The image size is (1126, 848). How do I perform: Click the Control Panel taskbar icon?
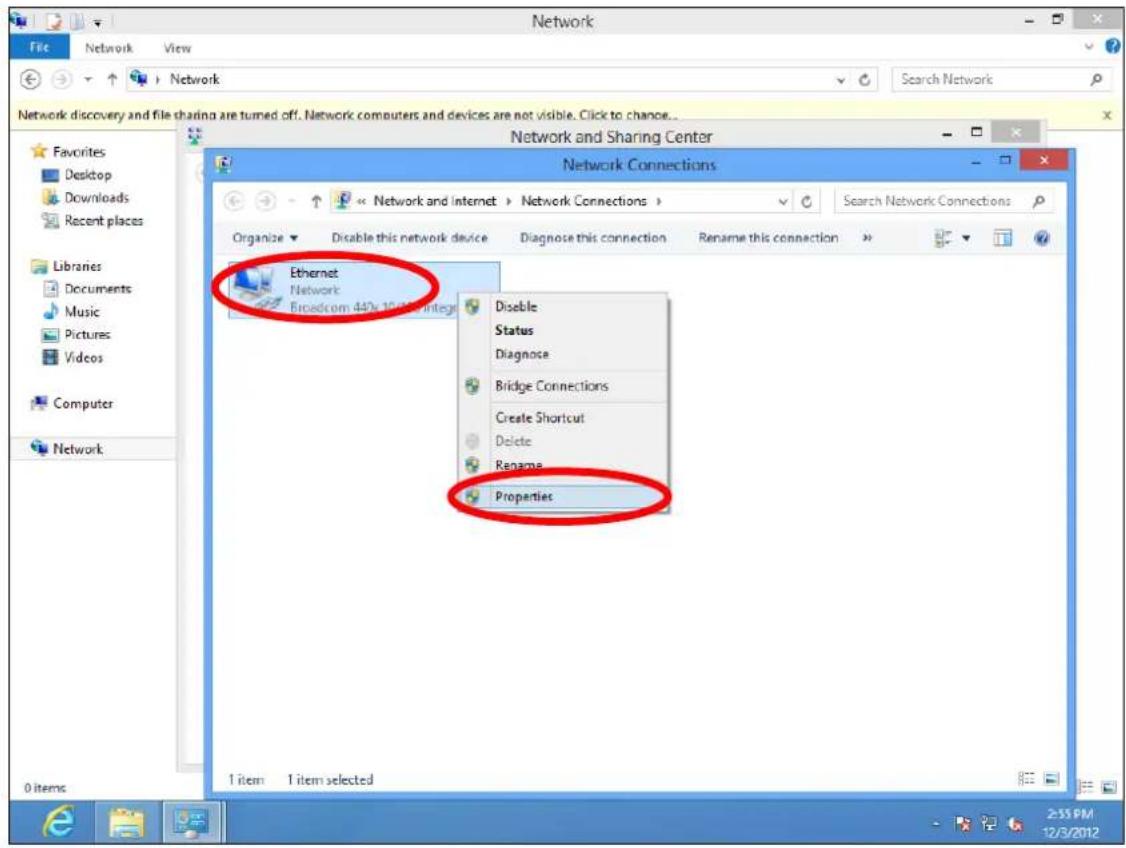pos(191,822)
